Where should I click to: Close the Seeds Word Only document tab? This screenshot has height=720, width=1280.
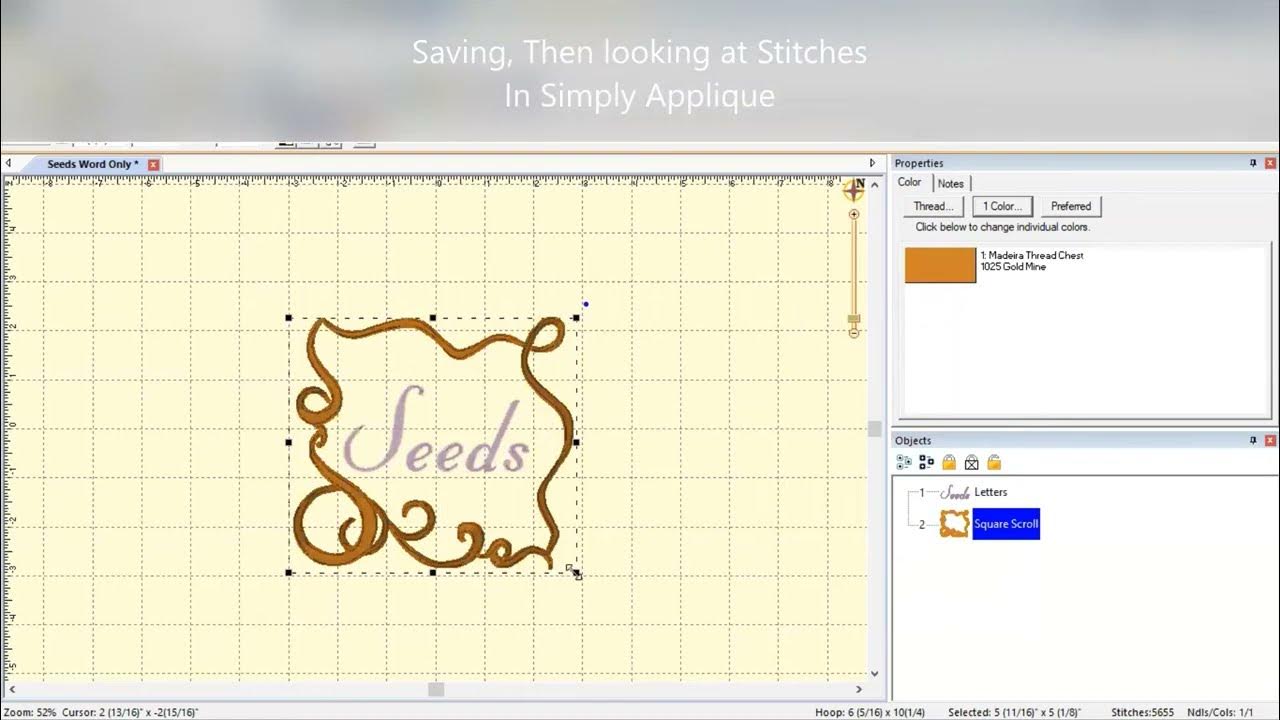click(x=153, y=164)
